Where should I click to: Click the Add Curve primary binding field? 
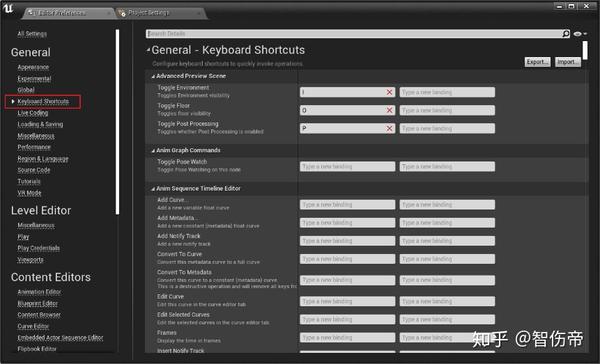(347, 205)
